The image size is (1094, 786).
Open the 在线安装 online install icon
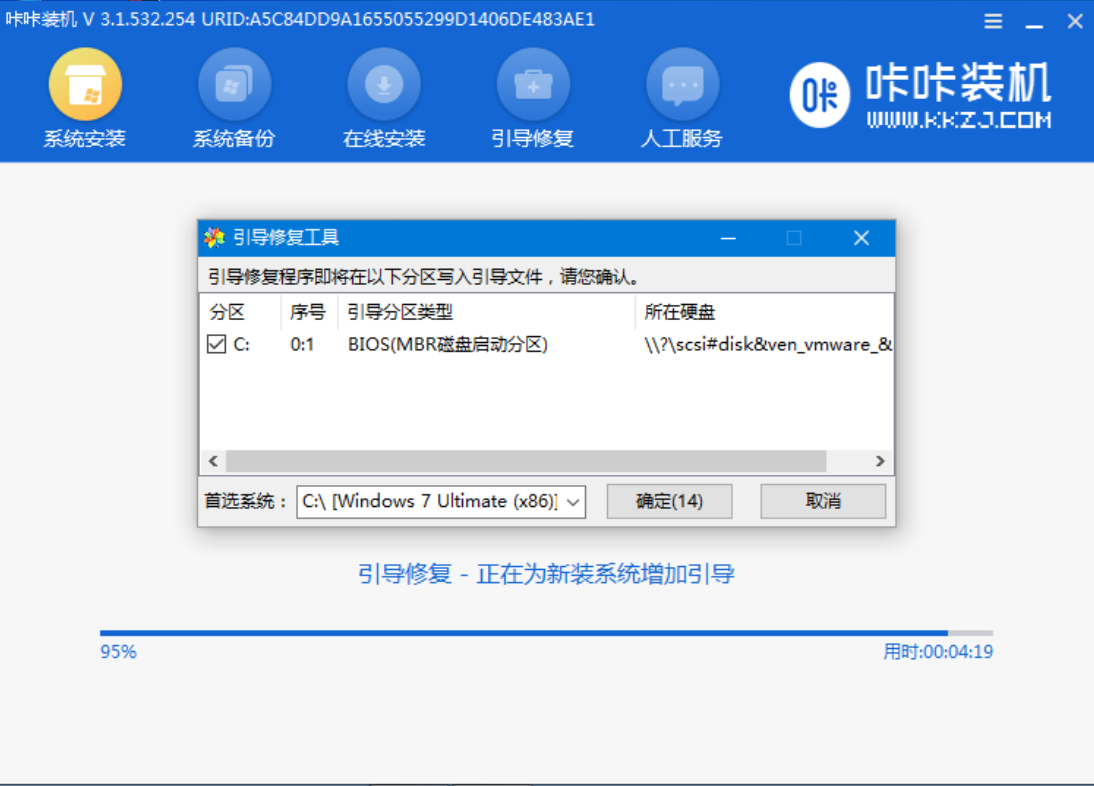[384, 84]
